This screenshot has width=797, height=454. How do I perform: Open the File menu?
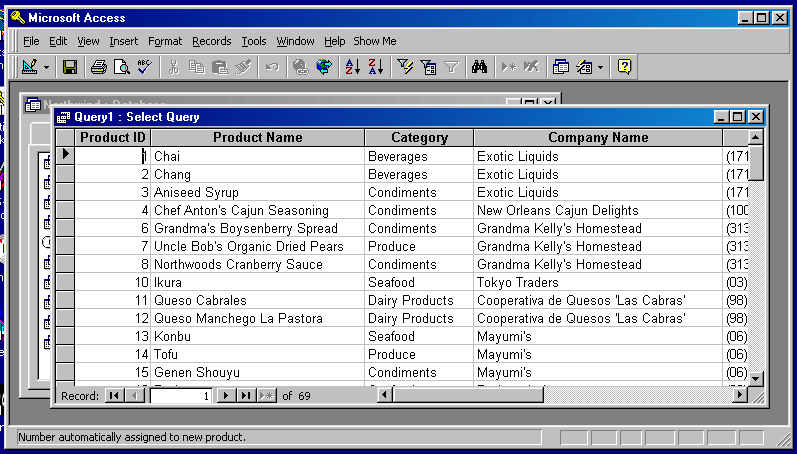[31, 41]
